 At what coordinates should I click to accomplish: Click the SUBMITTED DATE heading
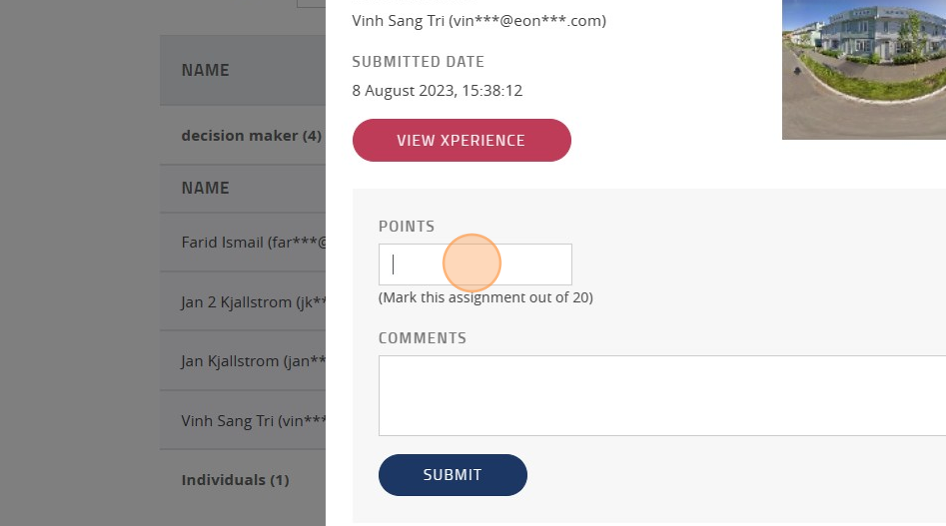pyautogui.click(x=418, y=62)
